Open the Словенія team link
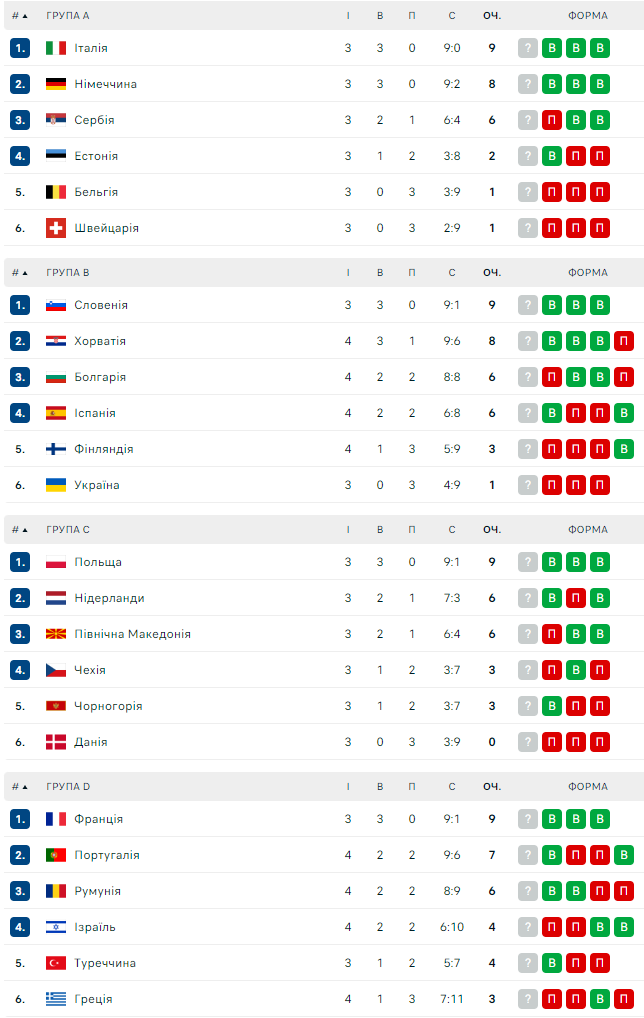The width and height of the screenshot is (644, 1018). (101, 305)
